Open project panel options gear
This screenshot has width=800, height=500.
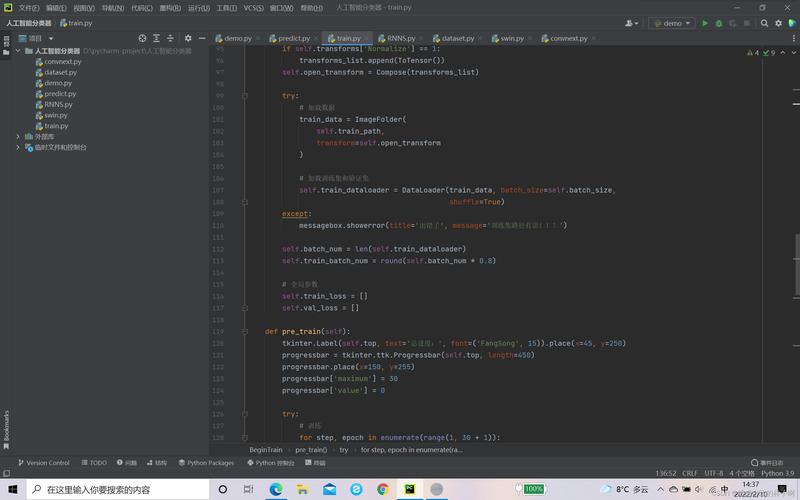pos(188,38)
